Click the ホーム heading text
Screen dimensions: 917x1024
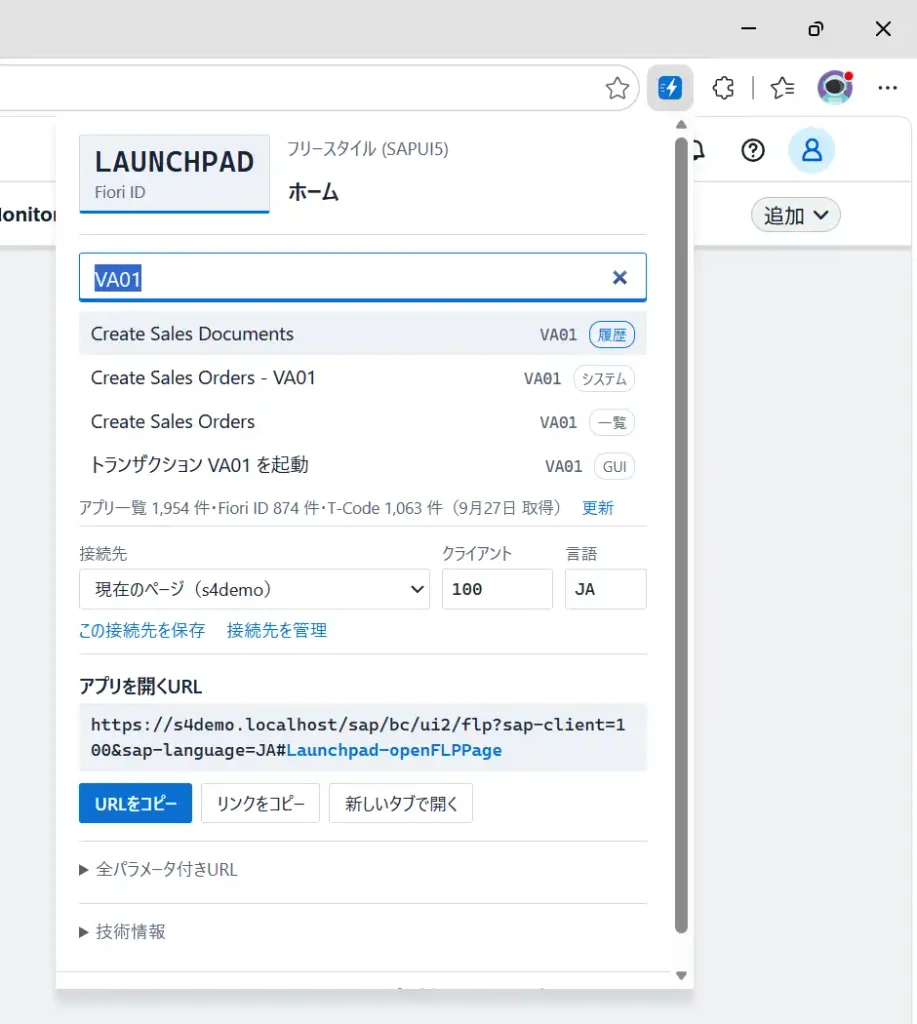click(314, 192)
